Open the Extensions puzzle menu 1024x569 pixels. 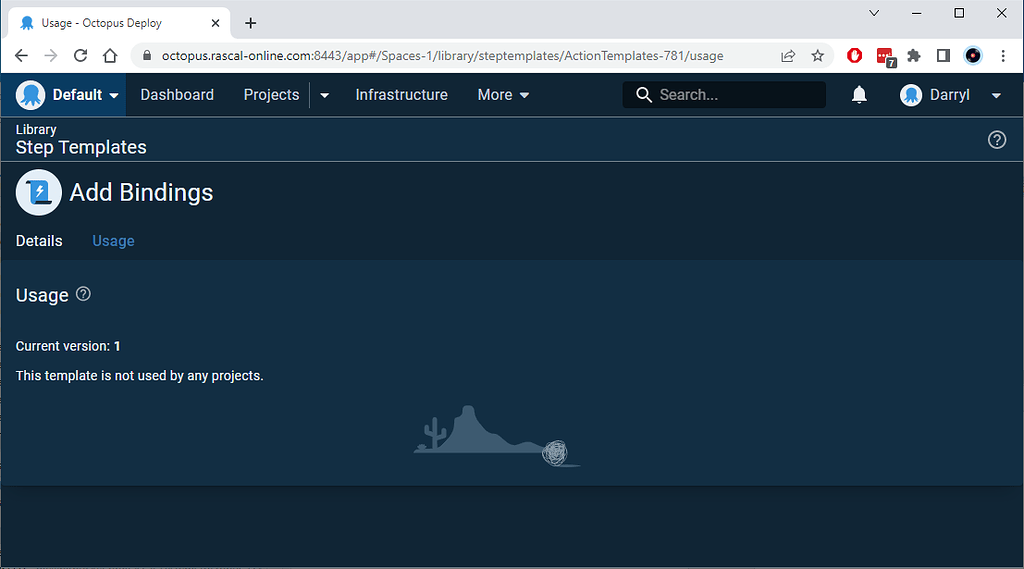914,56
